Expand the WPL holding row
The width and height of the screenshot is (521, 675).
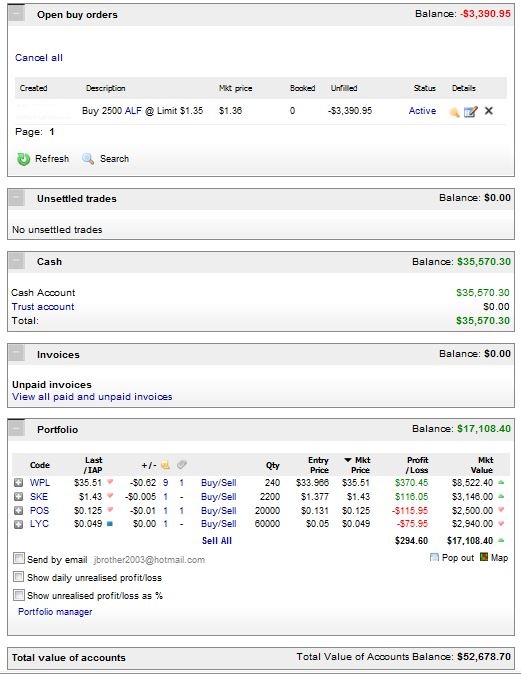(x=19, y=483)
